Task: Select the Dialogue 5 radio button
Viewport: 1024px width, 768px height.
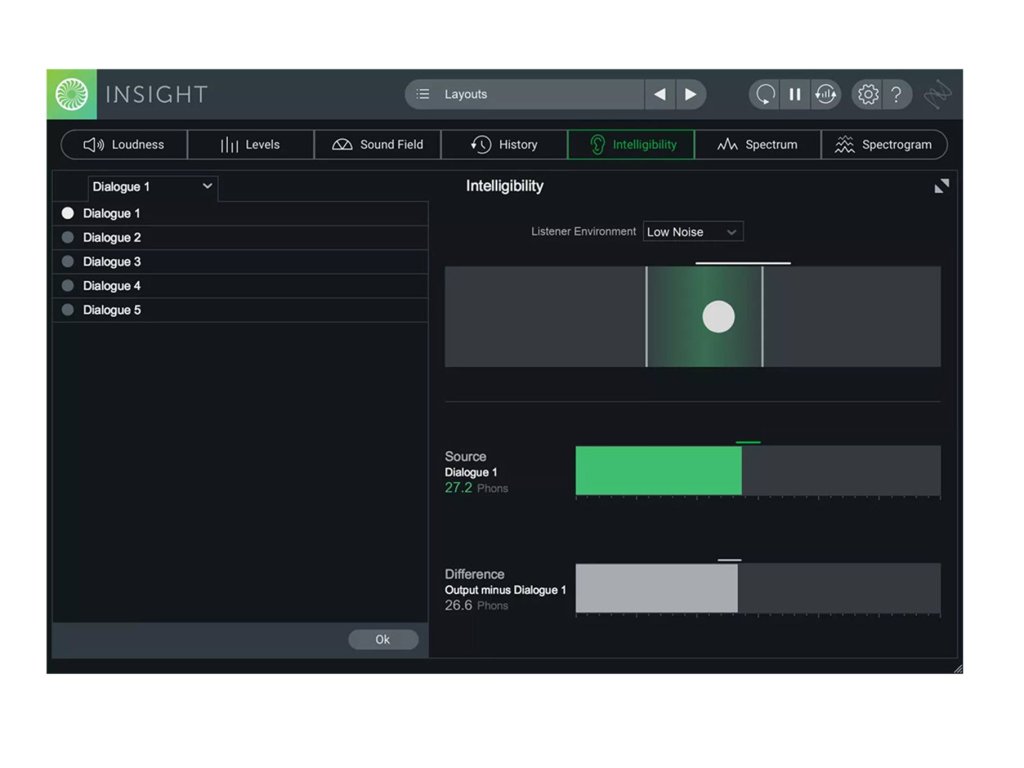Action: 67,310
